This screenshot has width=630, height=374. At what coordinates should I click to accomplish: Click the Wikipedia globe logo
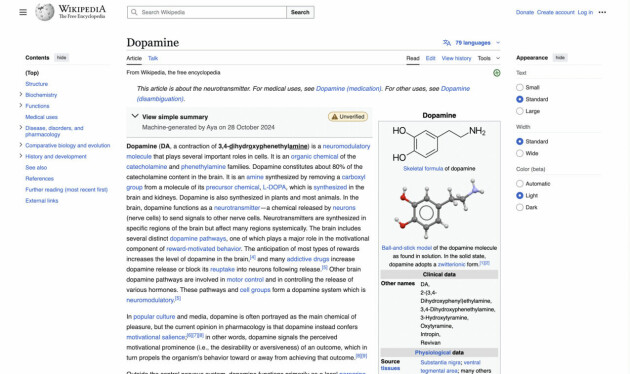[44, 12]
